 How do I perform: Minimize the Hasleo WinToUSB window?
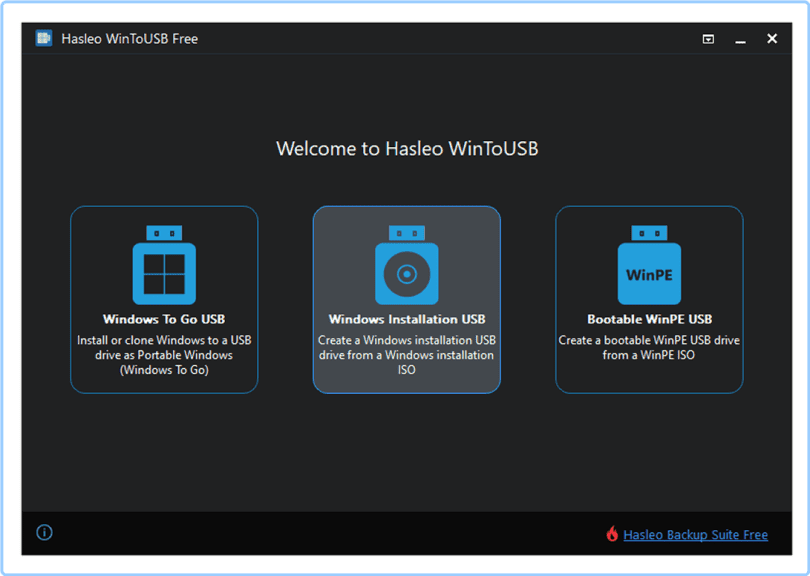click(x=740, y=39)
